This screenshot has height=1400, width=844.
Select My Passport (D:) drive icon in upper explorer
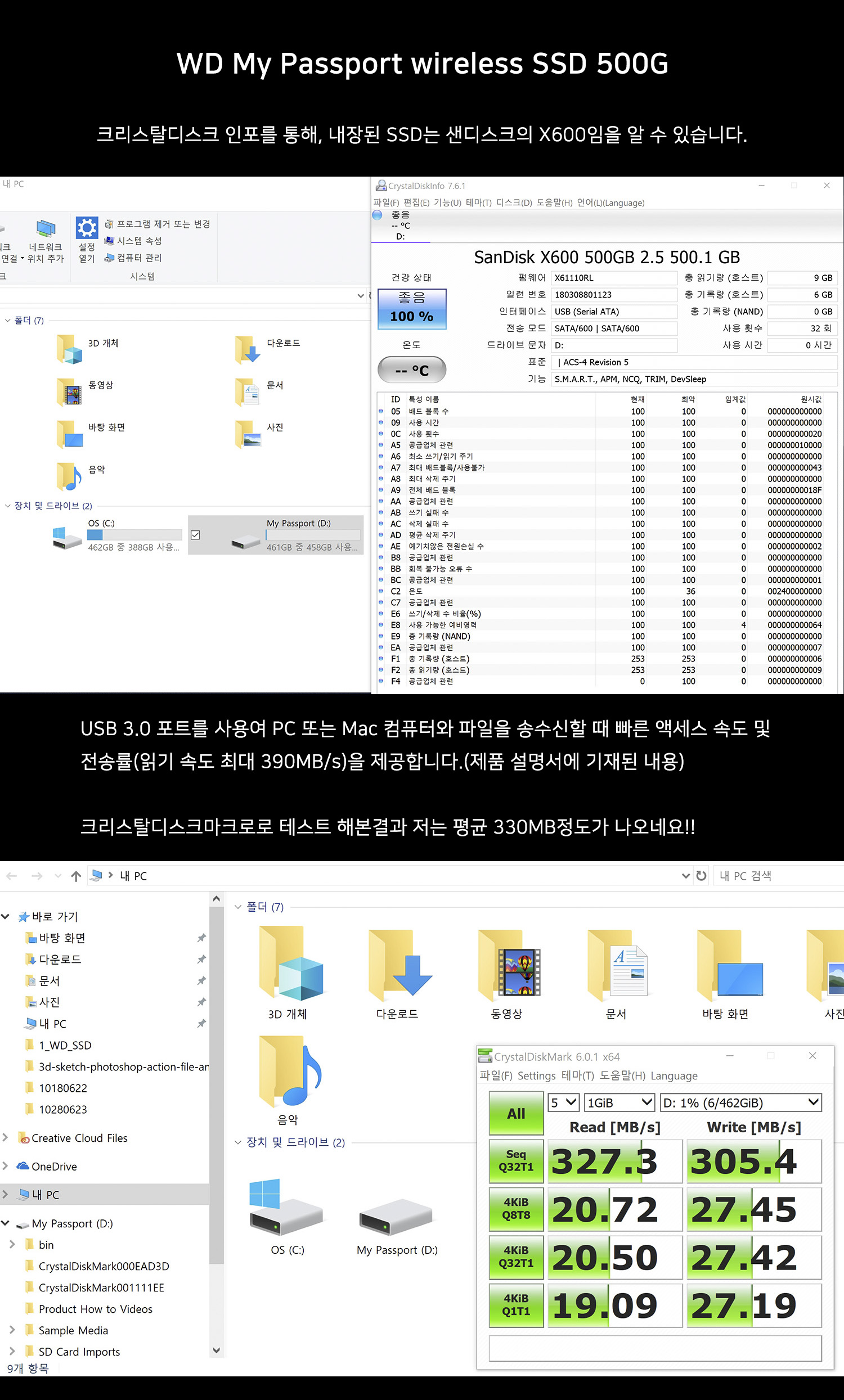click(x=246, y=542)
